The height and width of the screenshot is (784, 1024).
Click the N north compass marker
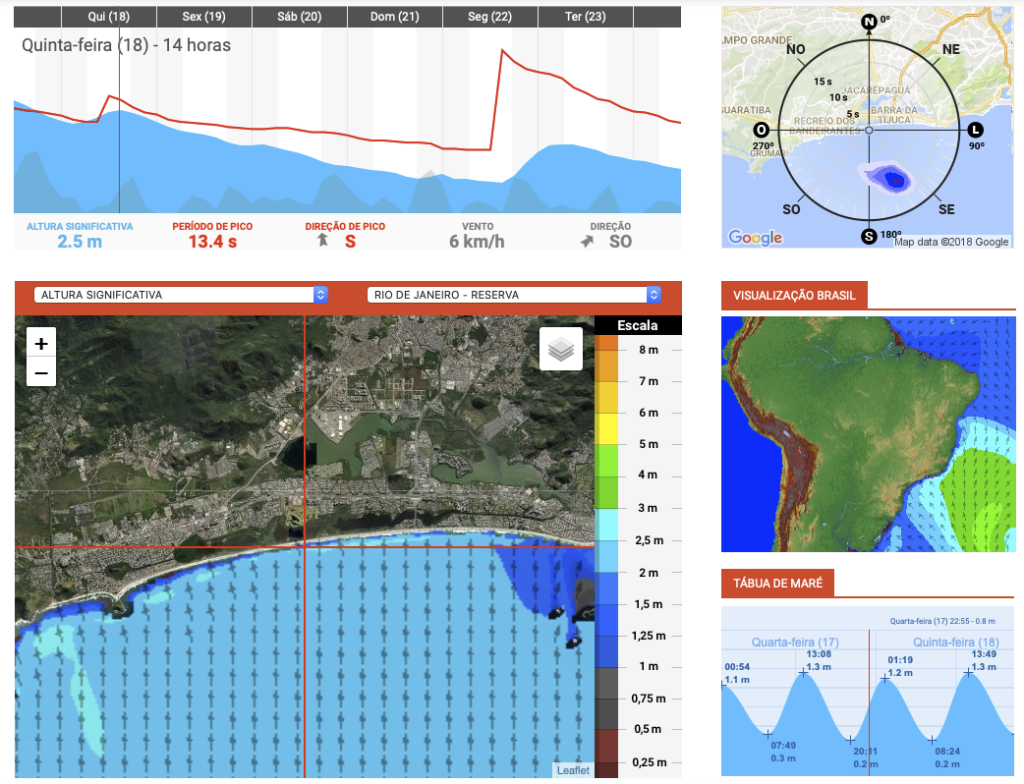tap(869, 22)
